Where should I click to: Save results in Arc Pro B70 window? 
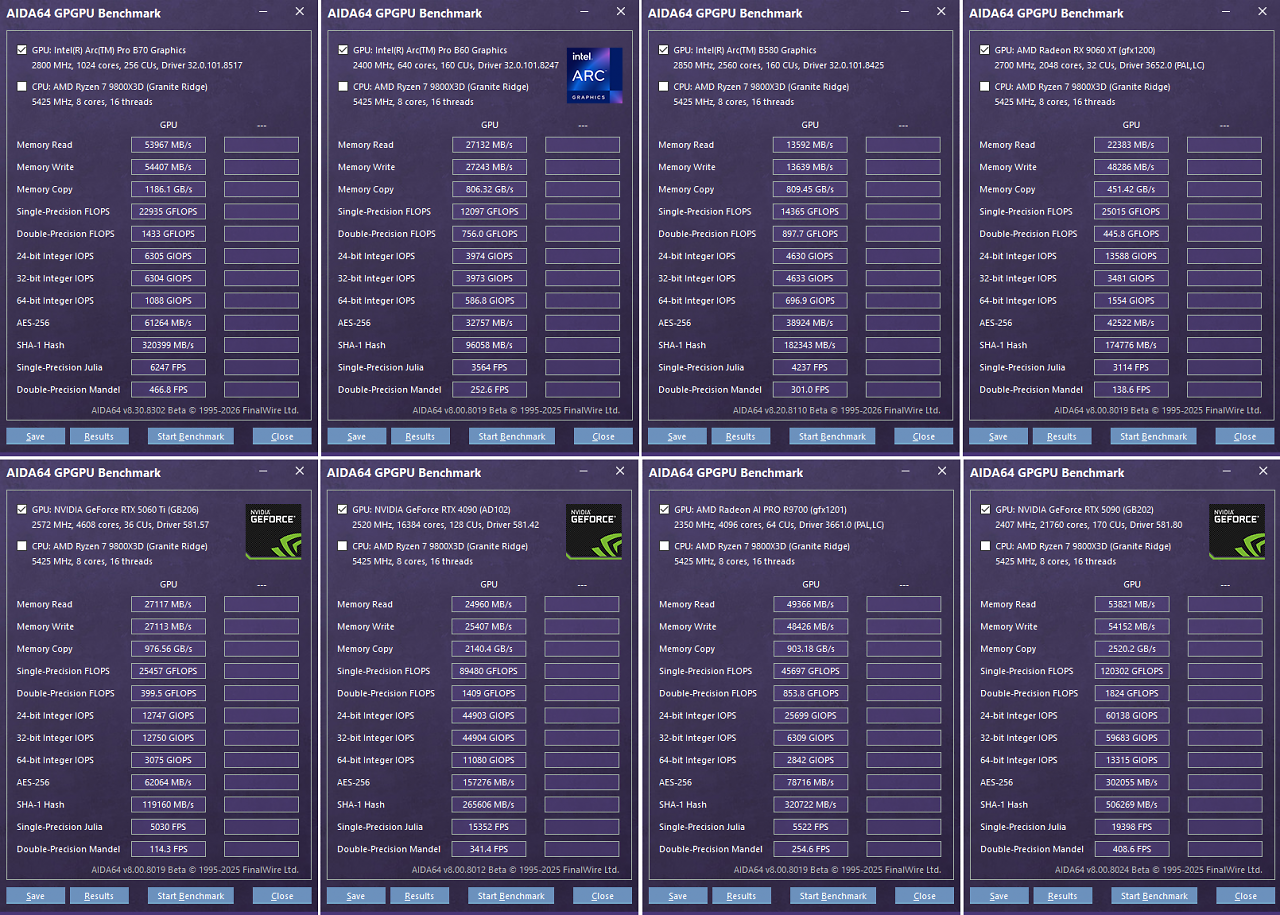(35, 436)
